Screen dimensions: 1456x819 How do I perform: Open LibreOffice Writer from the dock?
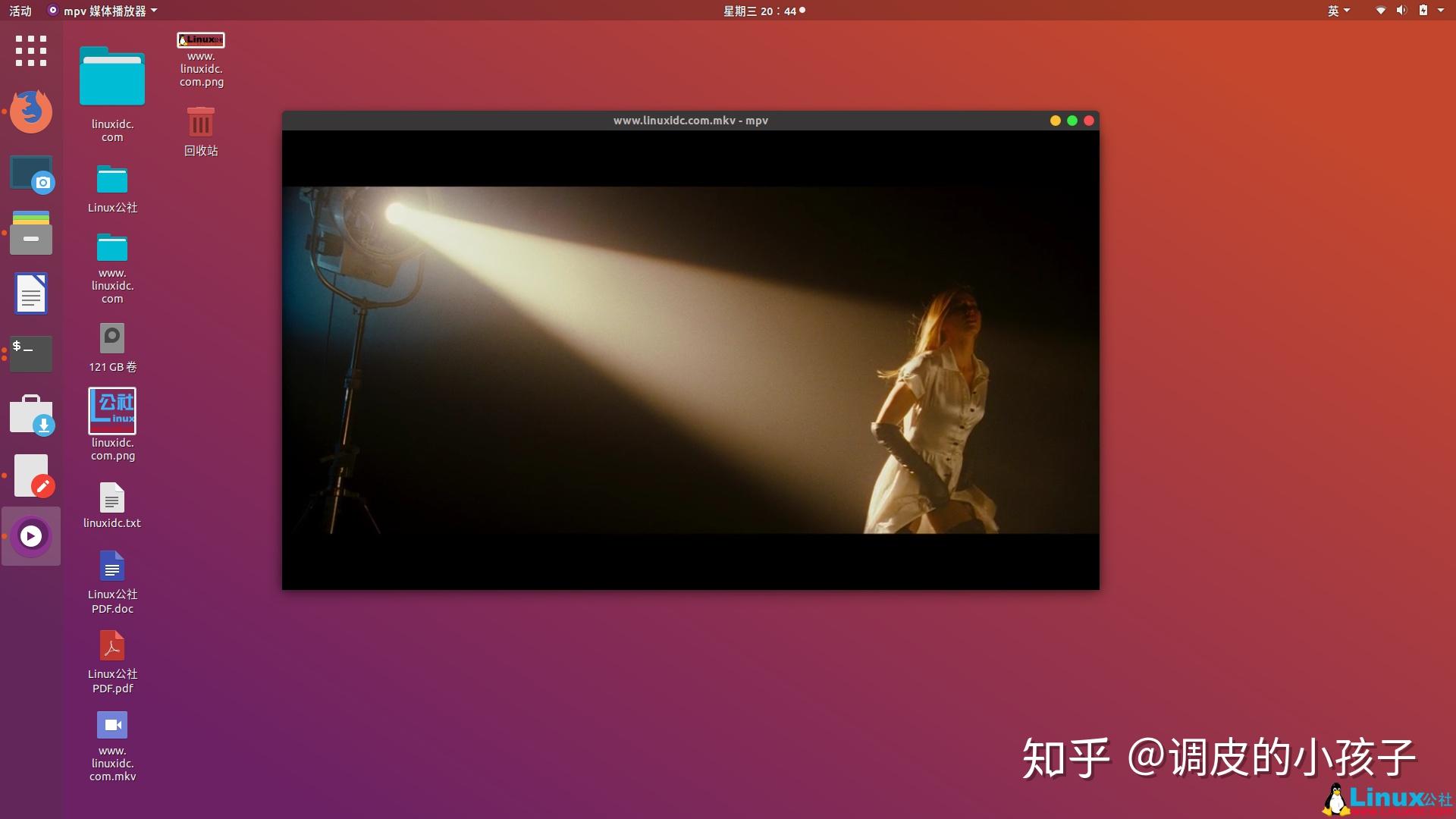click(30, 293)
